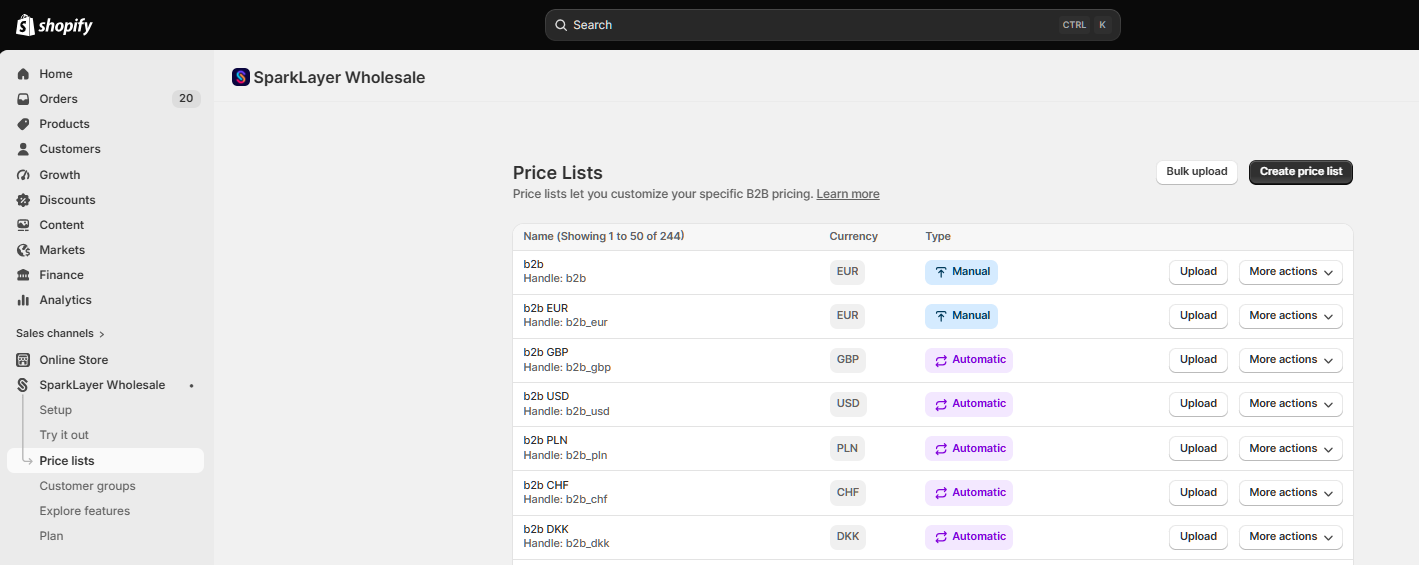The image size is (1419, 565).
Task: Click the 'Handle: b2b_gbp' text
Action: tap(567, 368)
